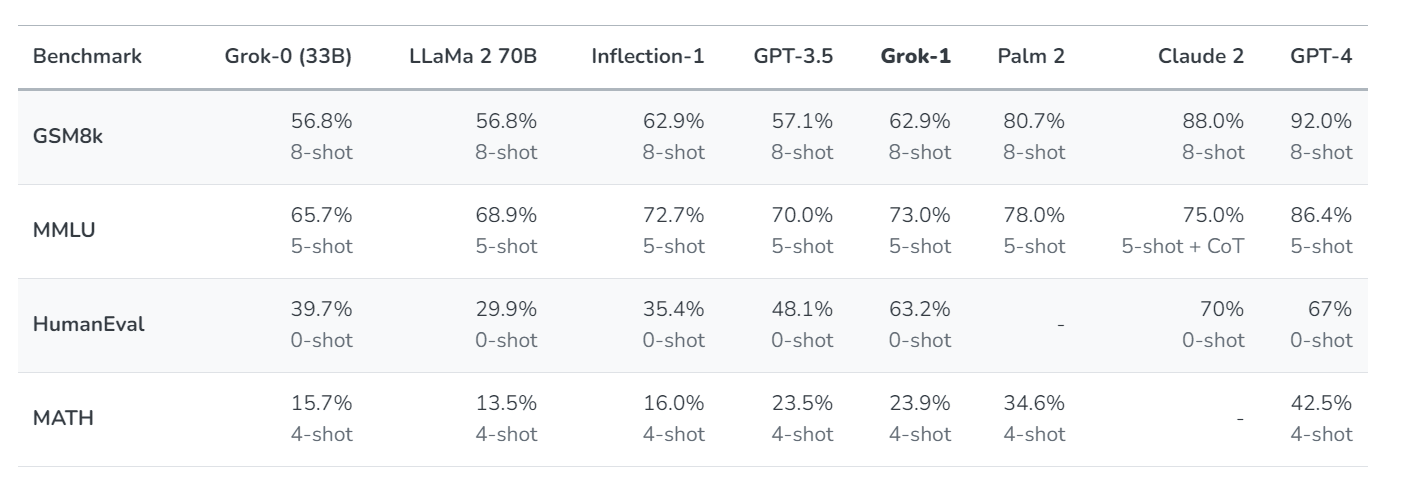This screenshot has height=490, width=1425.
Task: Click the MMLU row label
Action: (x=63, y=232)
